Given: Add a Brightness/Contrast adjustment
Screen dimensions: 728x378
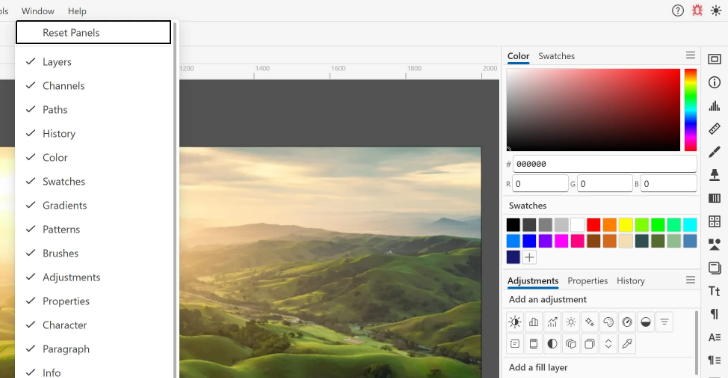Looking at the screenshot, I should (514, 322).
